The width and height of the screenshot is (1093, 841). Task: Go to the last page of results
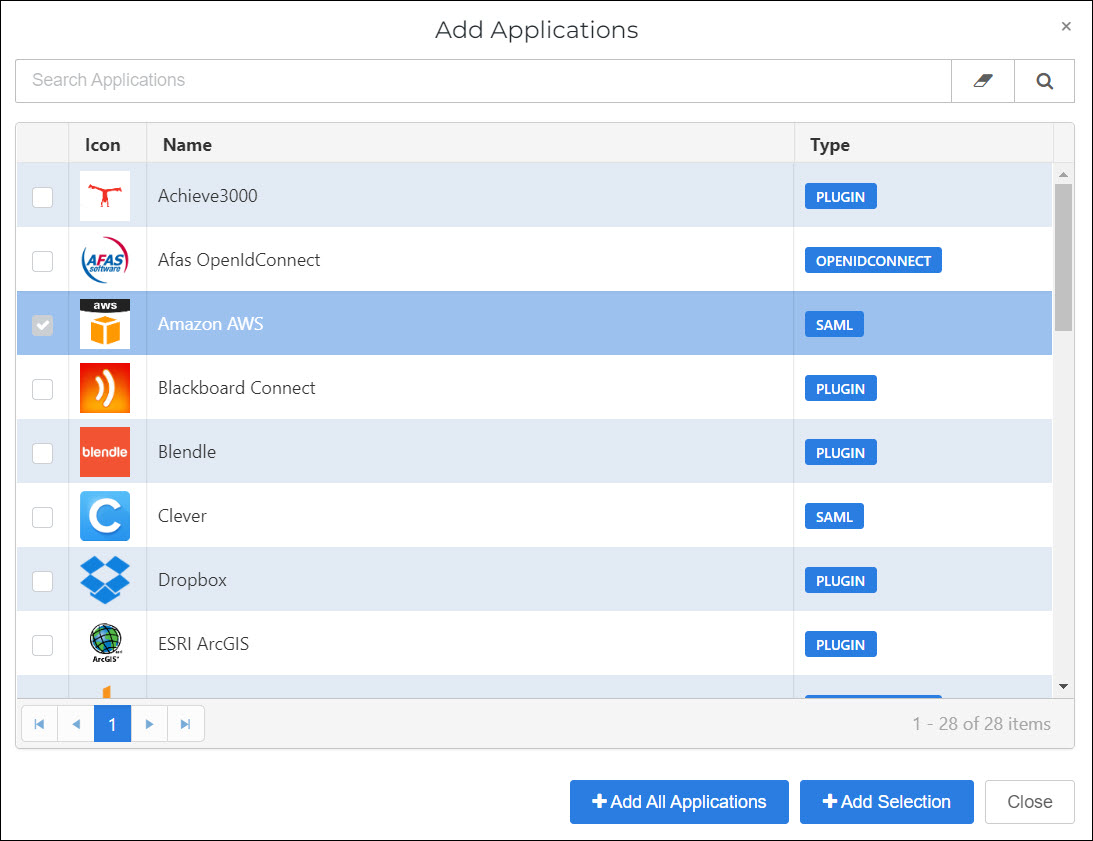pos(185,724)
